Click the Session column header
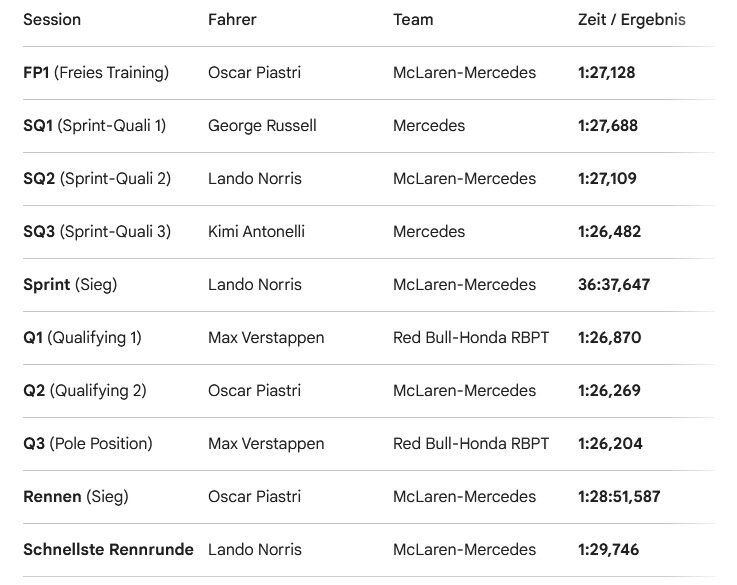 52,20
